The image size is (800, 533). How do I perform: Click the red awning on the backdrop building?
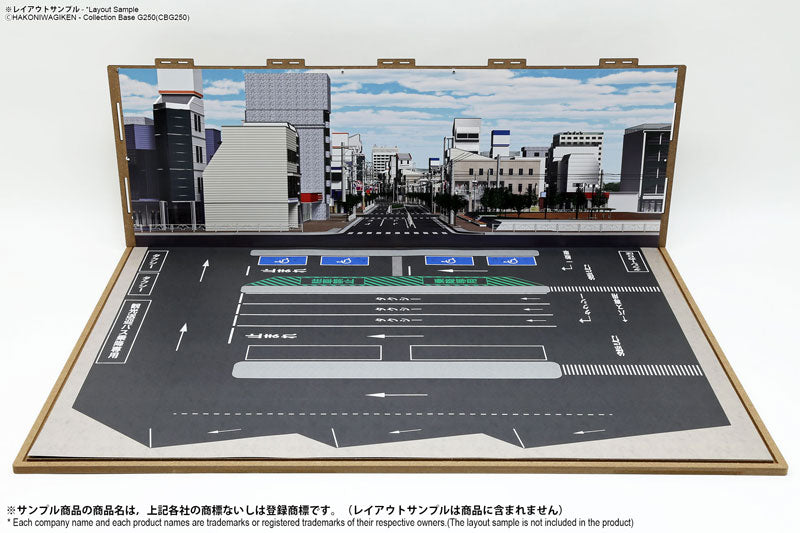click(x=310, y=198)
